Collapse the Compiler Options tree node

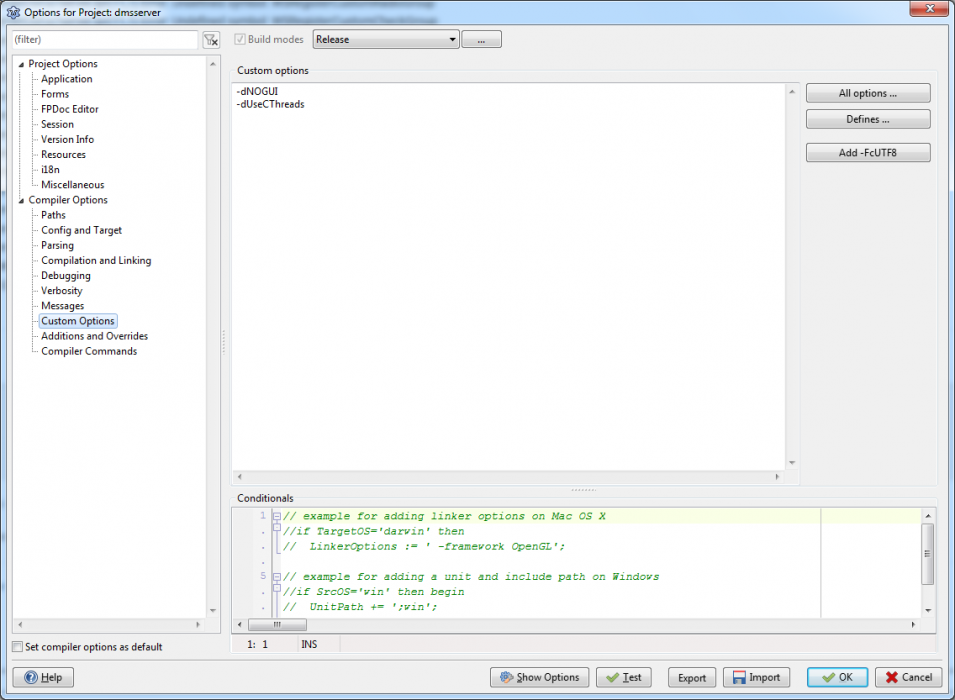21,200
